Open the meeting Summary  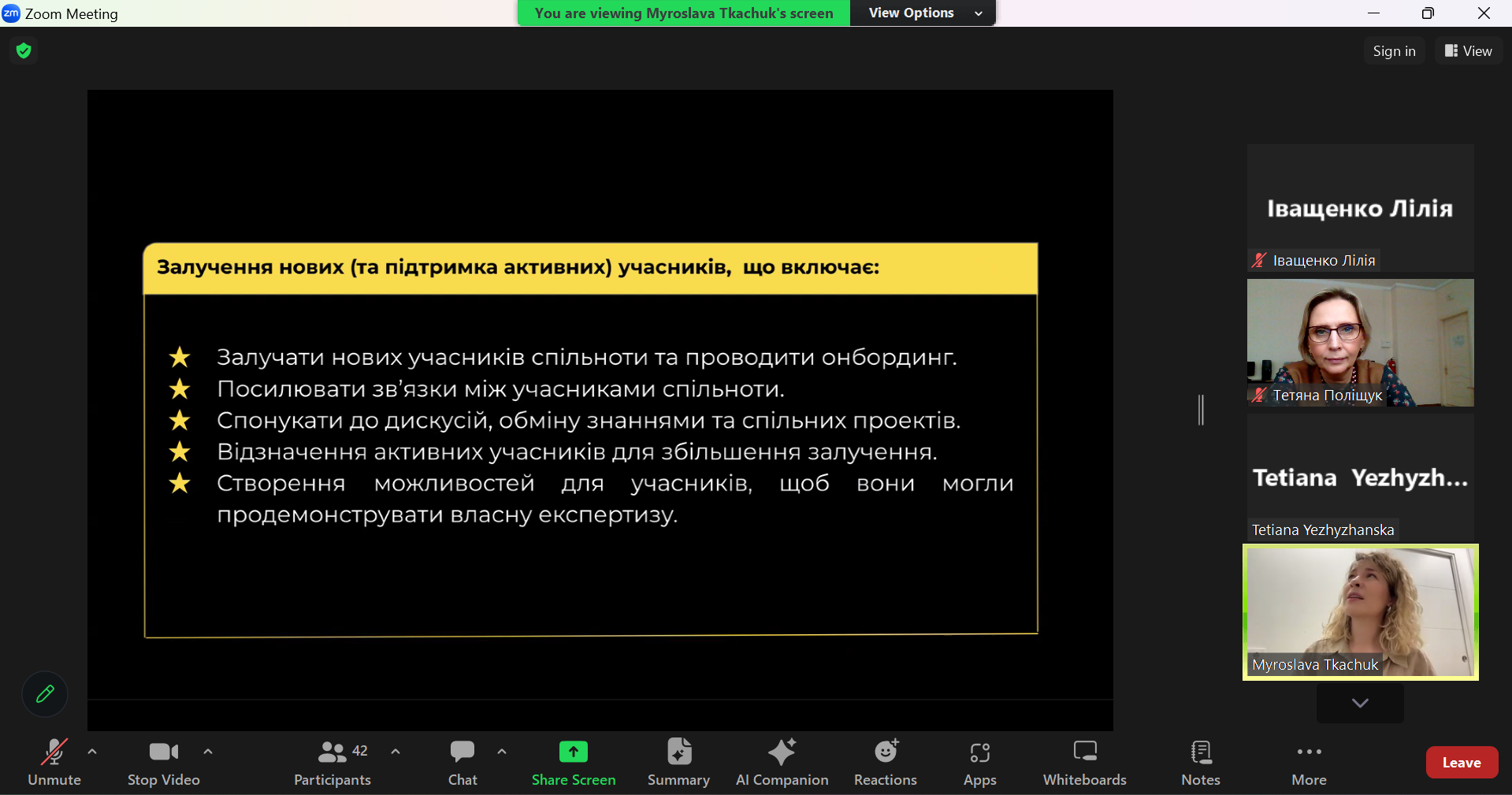coord(678,753)
